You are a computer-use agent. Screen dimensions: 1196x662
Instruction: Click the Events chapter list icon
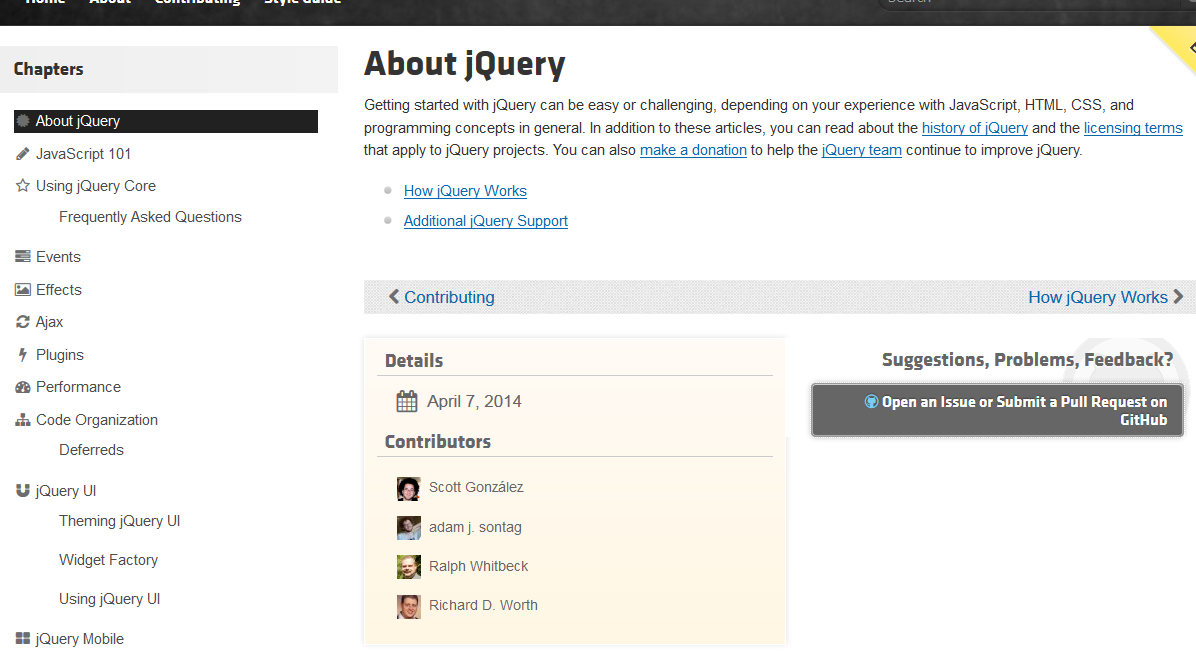click(x=23, y=257)
